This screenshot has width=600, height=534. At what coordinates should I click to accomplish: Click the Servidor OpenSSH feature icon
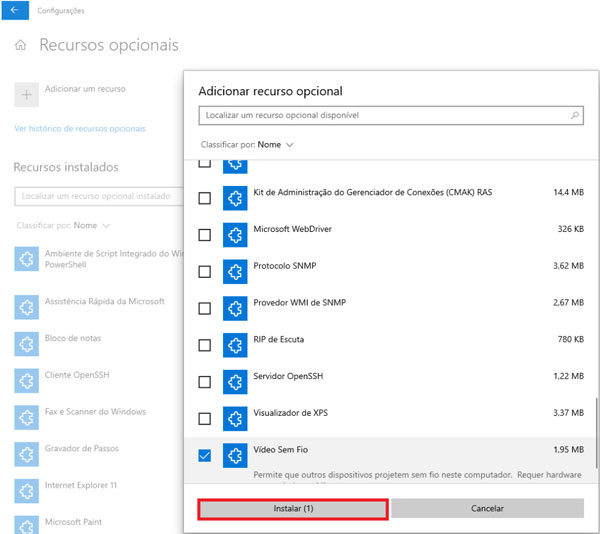[x=235, y=382]
